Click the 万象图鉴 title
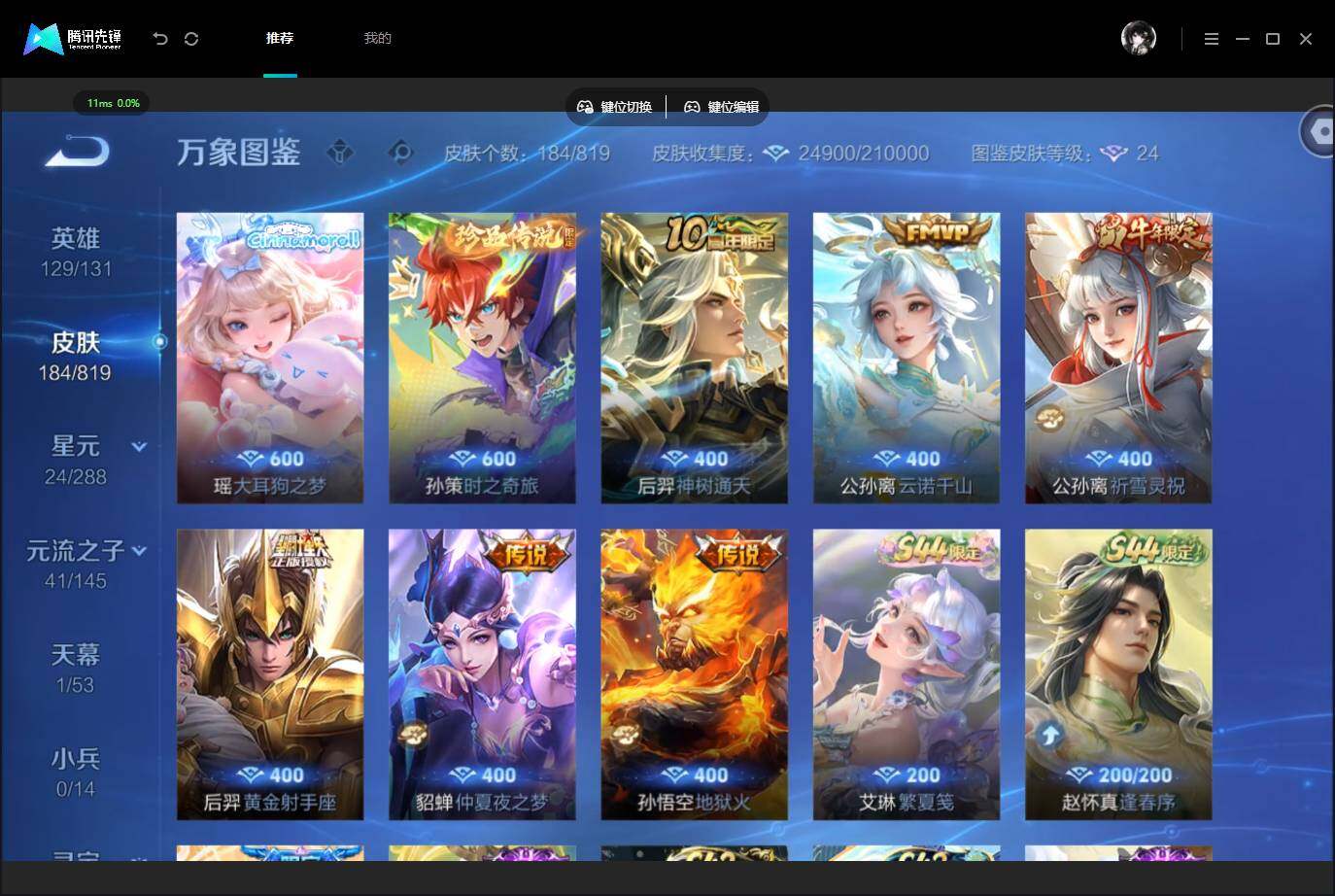 pyautogui.click(x=239, y=153)
